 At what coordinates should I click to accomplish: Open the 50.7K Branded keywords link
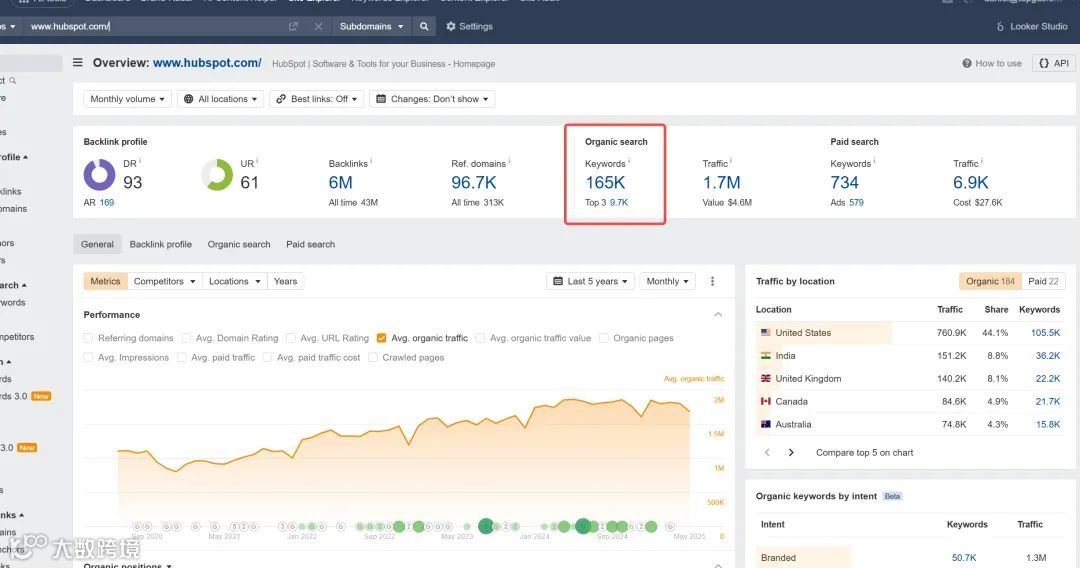(x=964, y=558)
